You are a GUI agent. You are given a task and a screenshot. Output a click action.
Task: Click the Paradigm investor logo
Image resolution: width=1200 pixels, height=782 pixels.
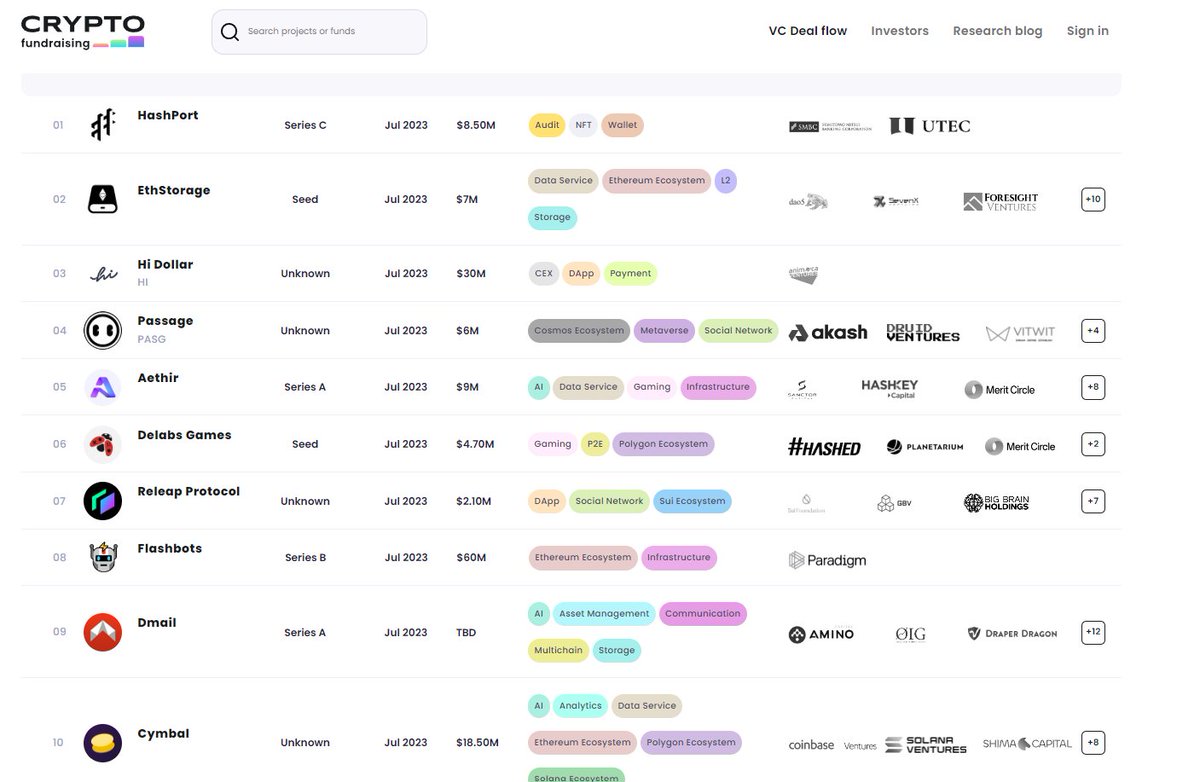coord(828,560)
